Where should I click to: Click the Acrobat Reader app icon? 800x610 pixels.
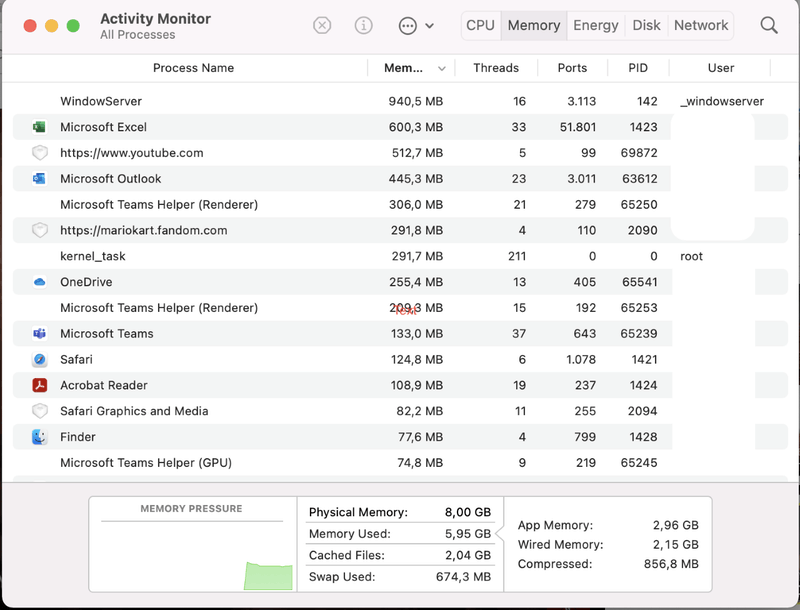point(40,385)
